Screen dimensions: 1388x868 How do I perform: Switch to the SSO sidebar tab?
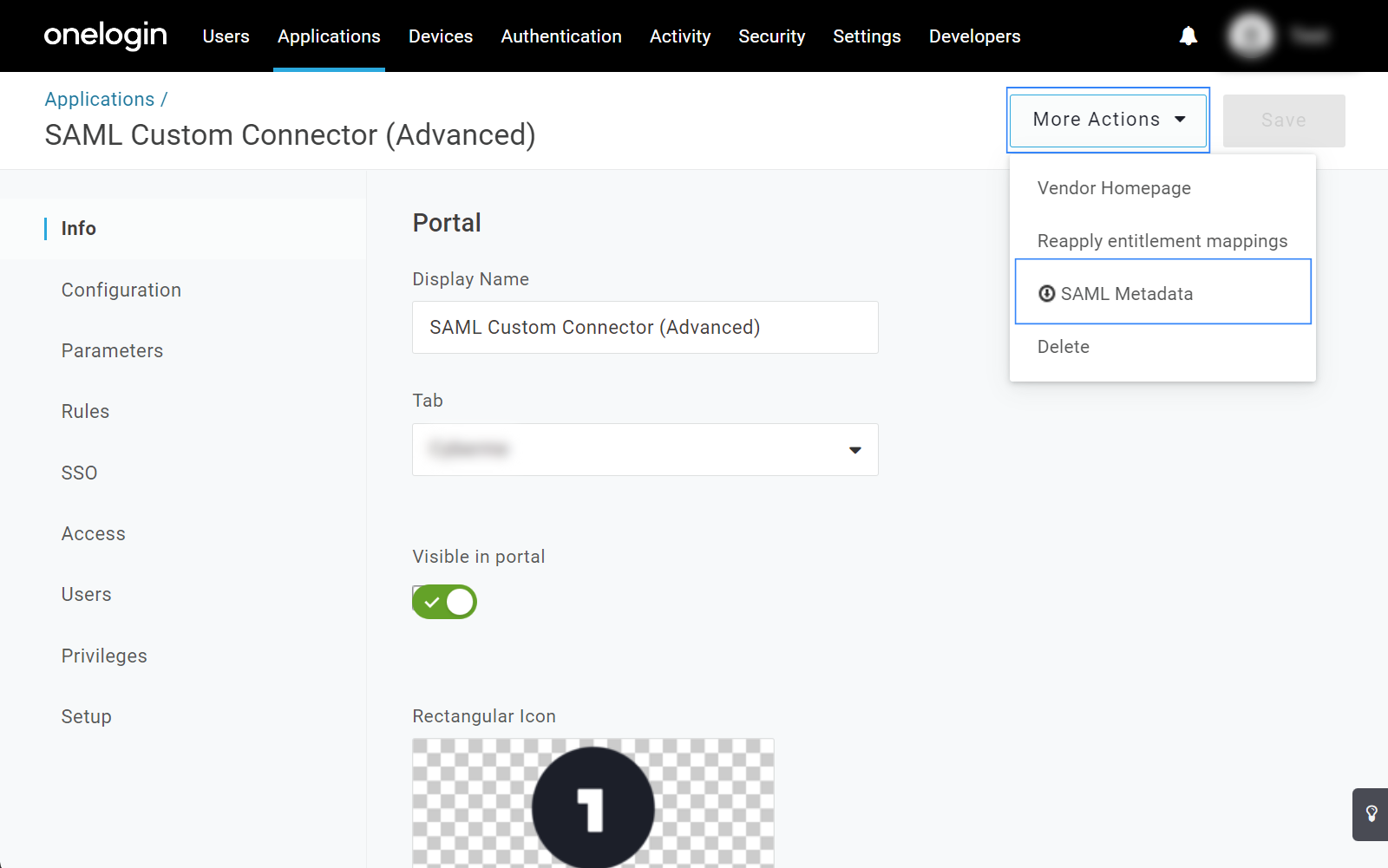[x=79, y=473]
